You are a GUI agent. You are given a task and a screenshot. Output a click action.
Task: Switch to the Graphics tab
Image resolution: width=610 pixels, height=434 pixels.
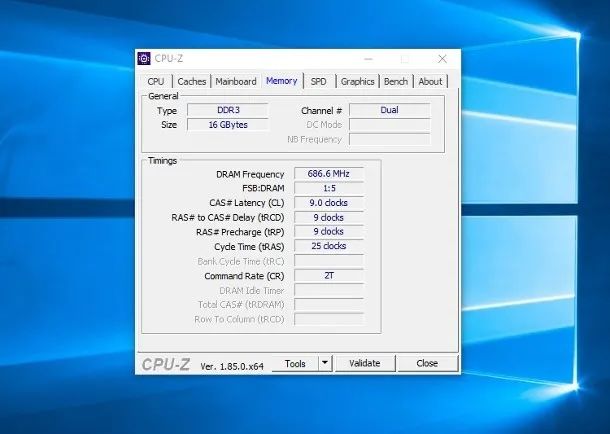point(357,82)
